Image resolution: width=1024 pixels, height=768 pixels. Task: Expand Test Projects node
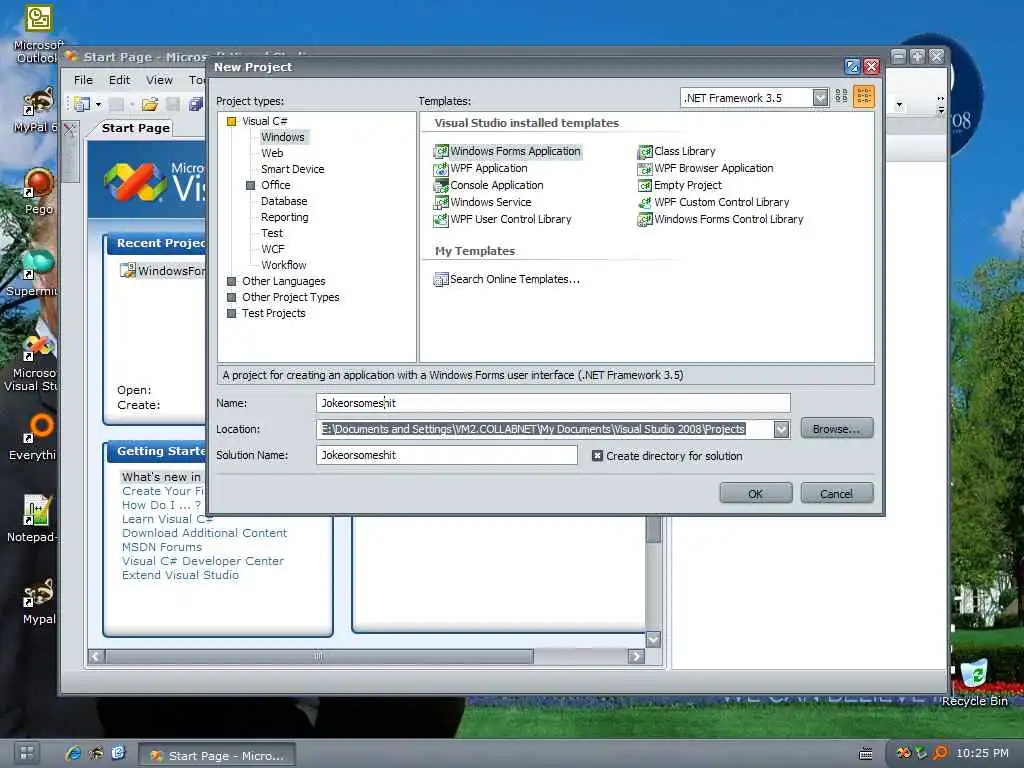pyautogui.click(x=231, y=313)
